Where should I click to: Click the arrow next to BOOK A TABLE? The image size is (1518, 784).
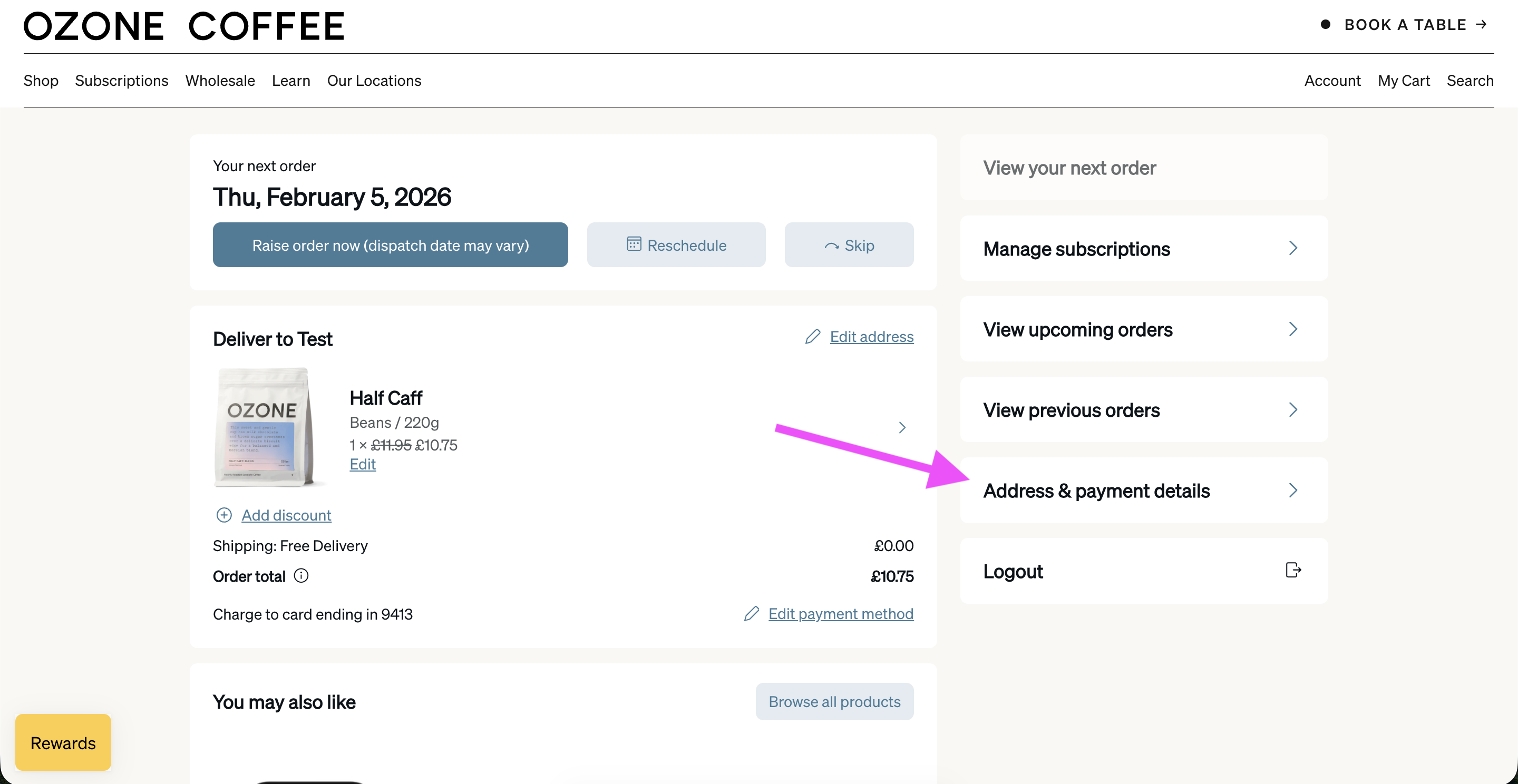point(1481,24)
